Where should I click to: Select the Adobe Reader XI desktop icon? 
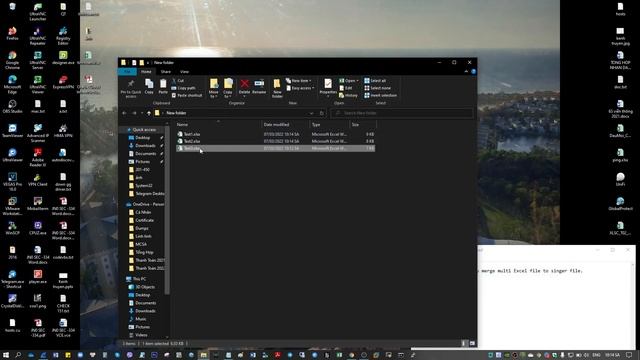38,158
